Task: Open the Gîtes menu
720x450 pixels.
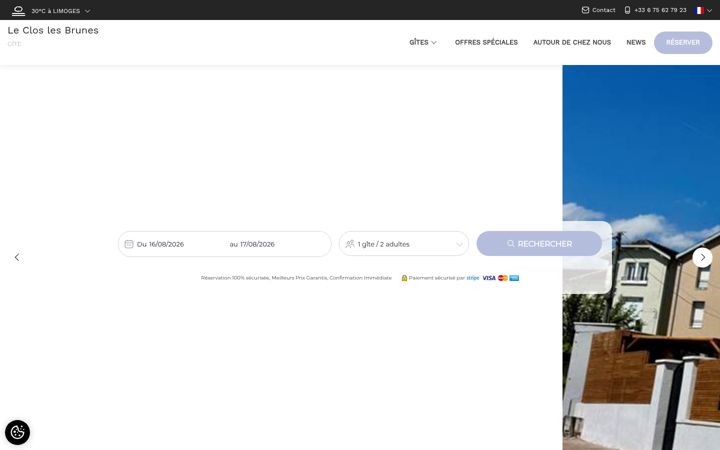Action: click(418, 42)
